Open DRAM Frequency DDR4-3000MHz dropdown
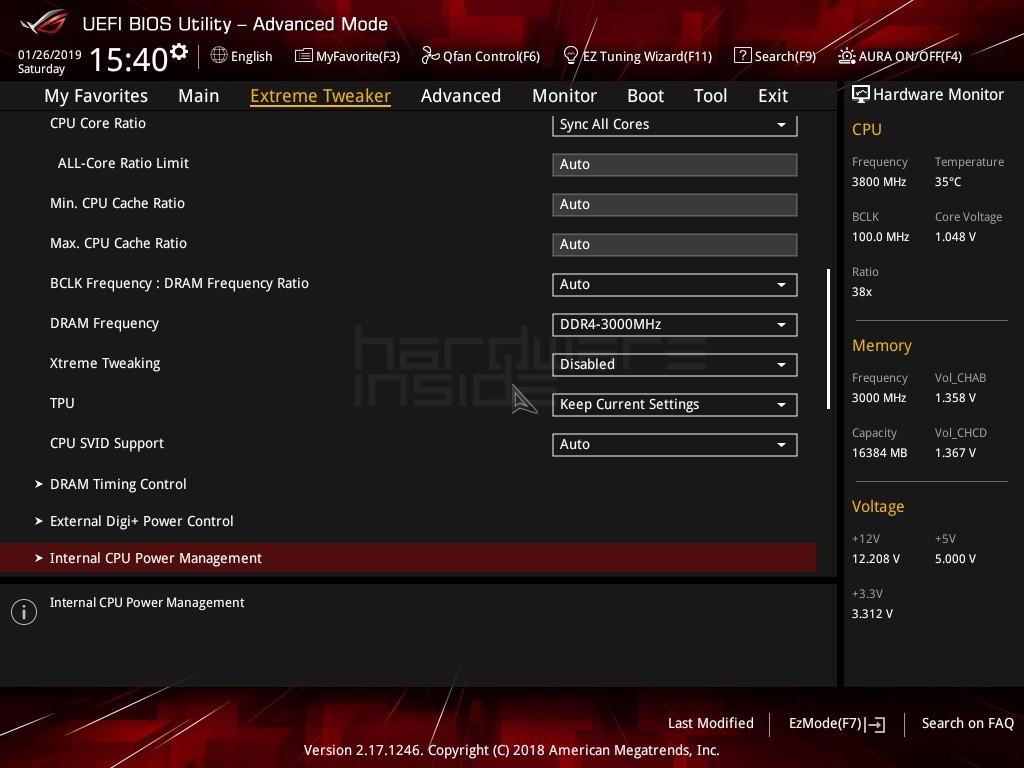Image resolution: width=1024 pixels, height=768 pixels. click(x=675, y=325)
